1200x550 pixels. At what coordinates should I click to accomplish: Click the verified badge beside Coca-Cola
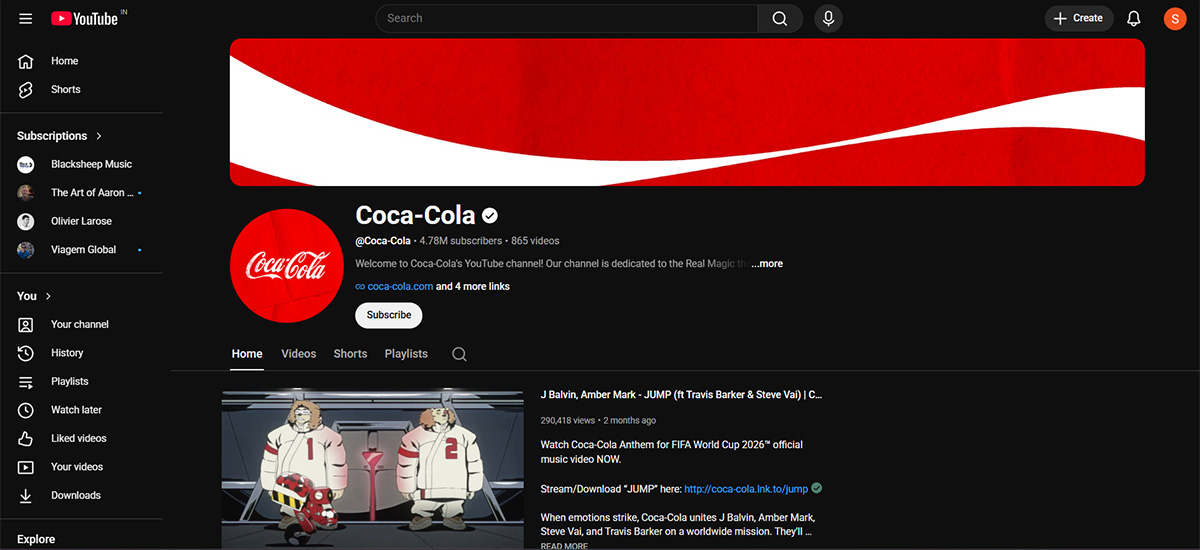490,215
